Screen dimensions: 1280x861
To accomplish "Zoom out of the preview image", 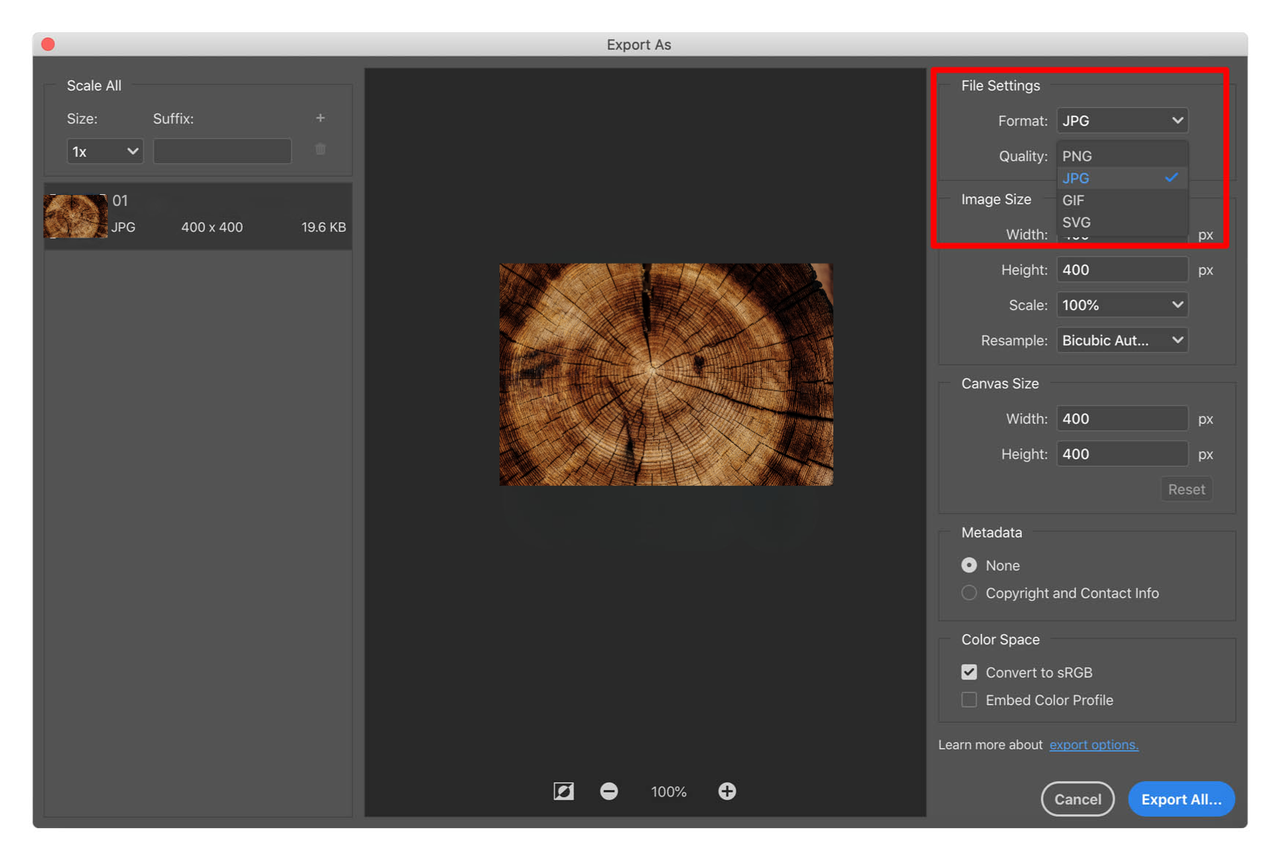I will [609, 790].
